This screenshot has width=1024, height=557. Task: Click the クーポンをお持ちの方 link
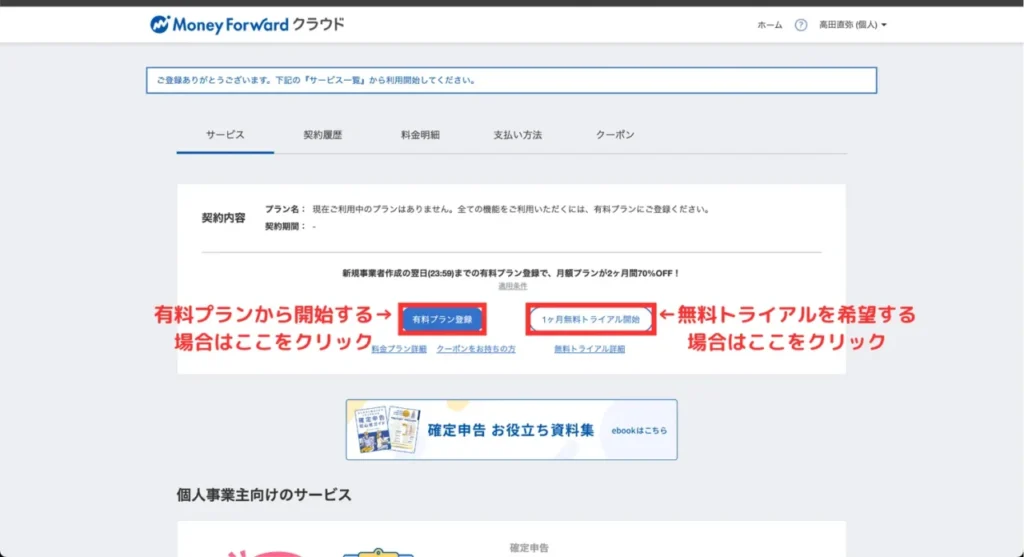[x=476, y=349]
